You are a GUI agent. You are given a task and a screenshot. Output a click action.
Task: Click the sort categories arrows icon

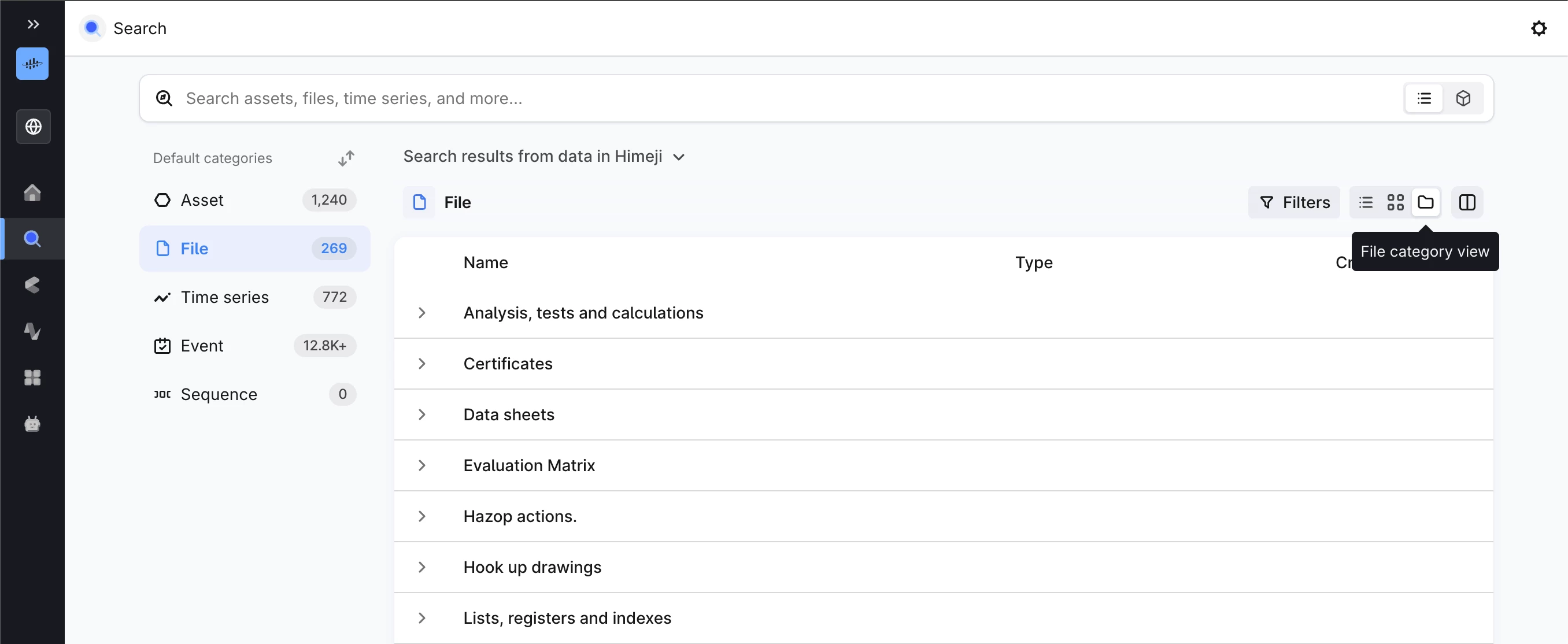[x=346, y=158]
